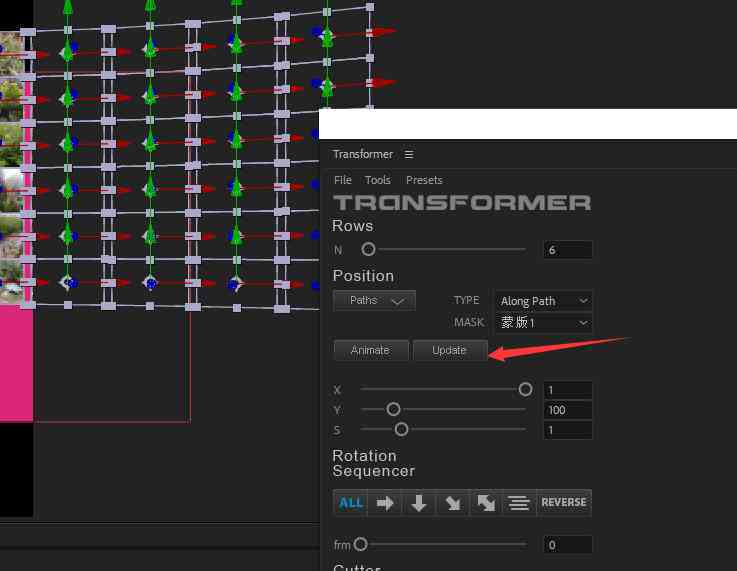Click the frm slider handle
737x571 pixels.
pyautogui.click(x=361, y=544)
